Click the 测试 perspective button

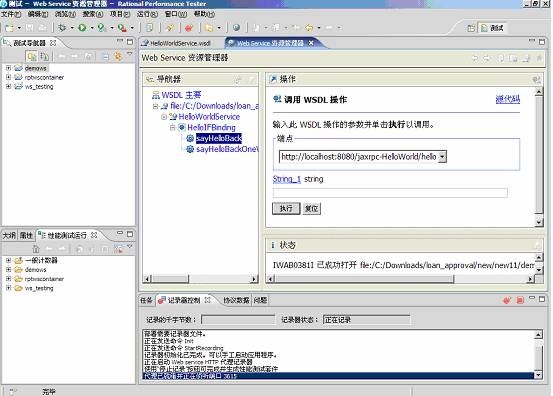tap(492, 28)
